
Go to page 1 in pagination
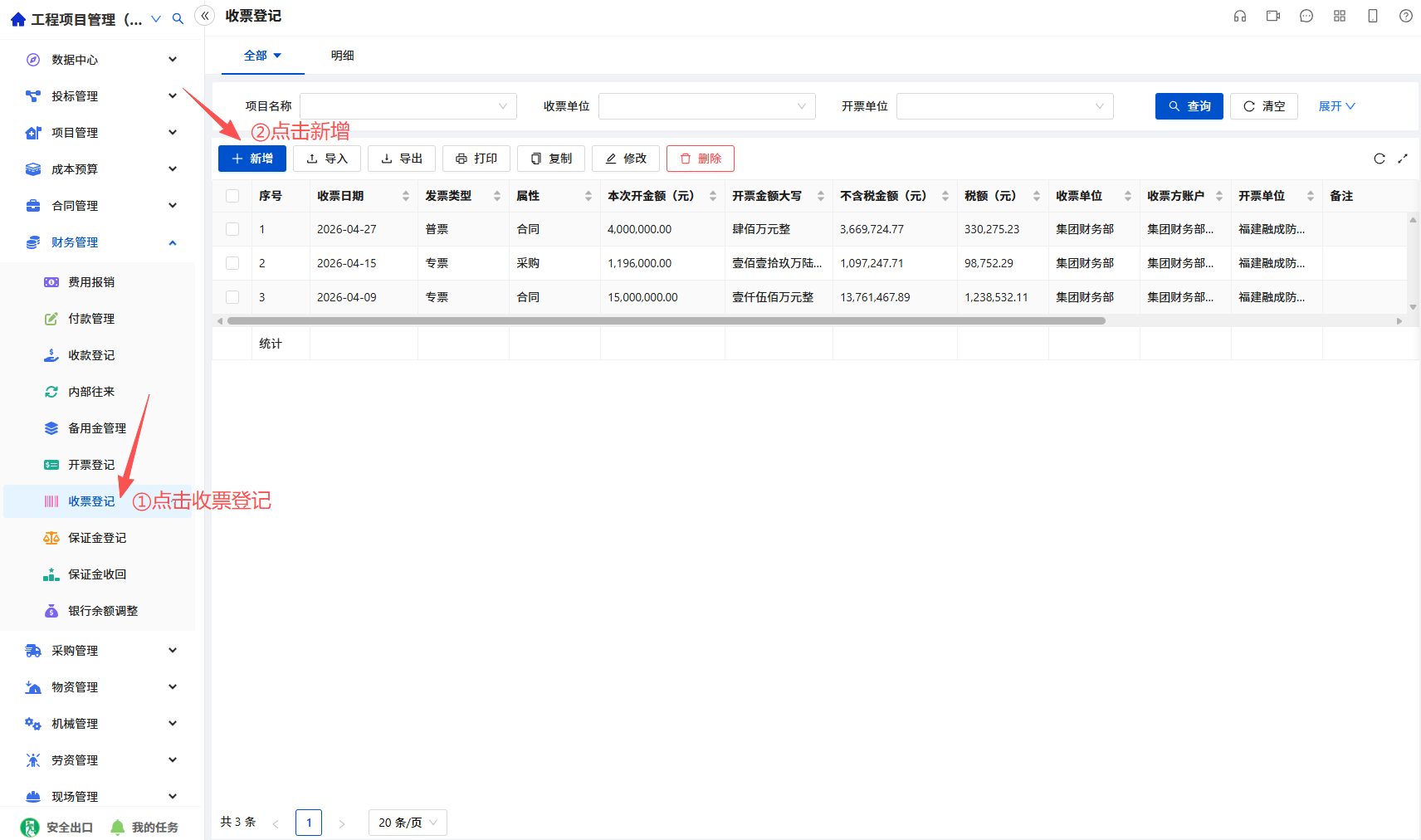tap(309, 823)
